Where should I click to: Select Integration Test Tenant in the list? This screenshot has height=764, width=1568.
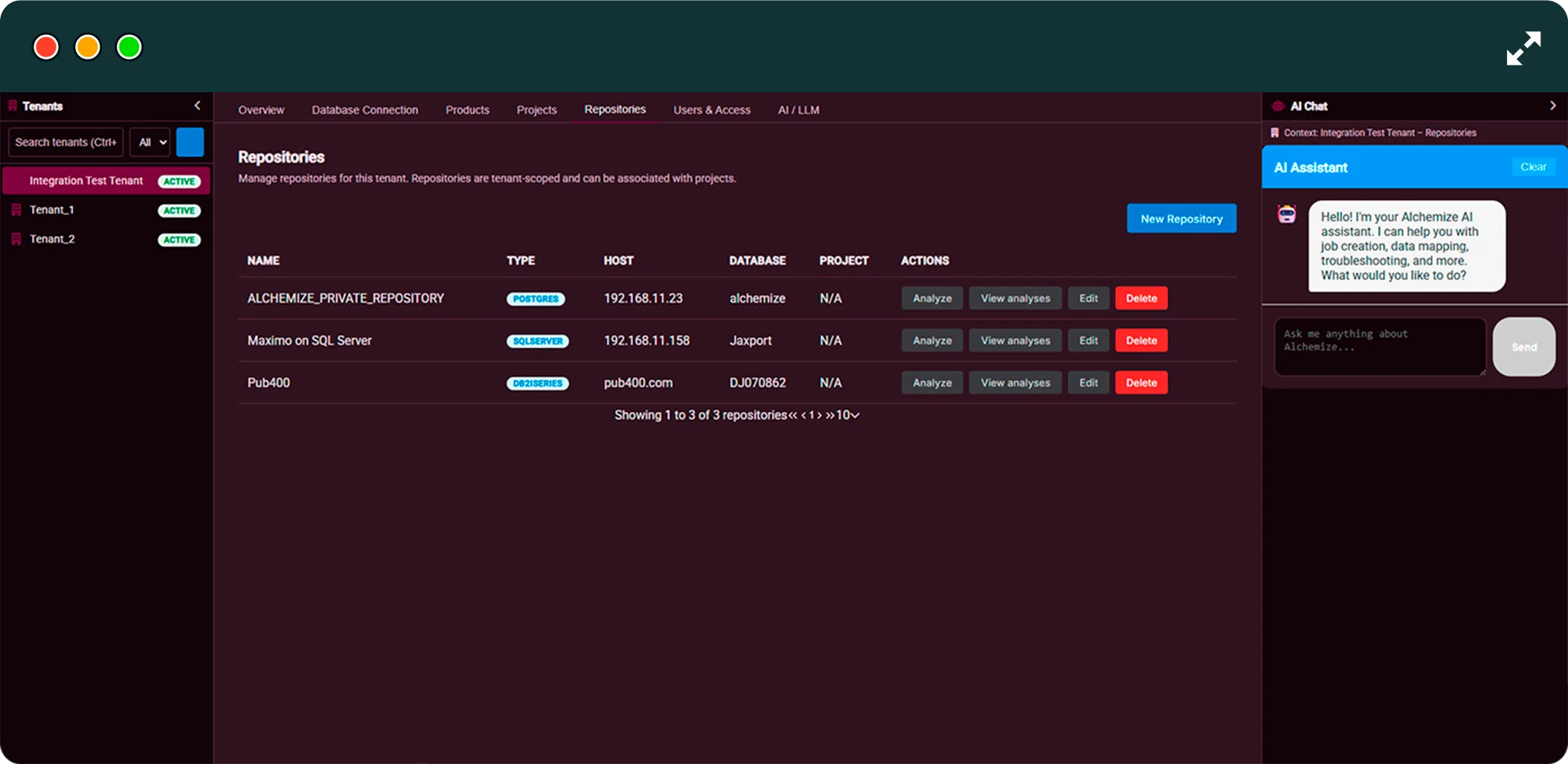[106, 181]
